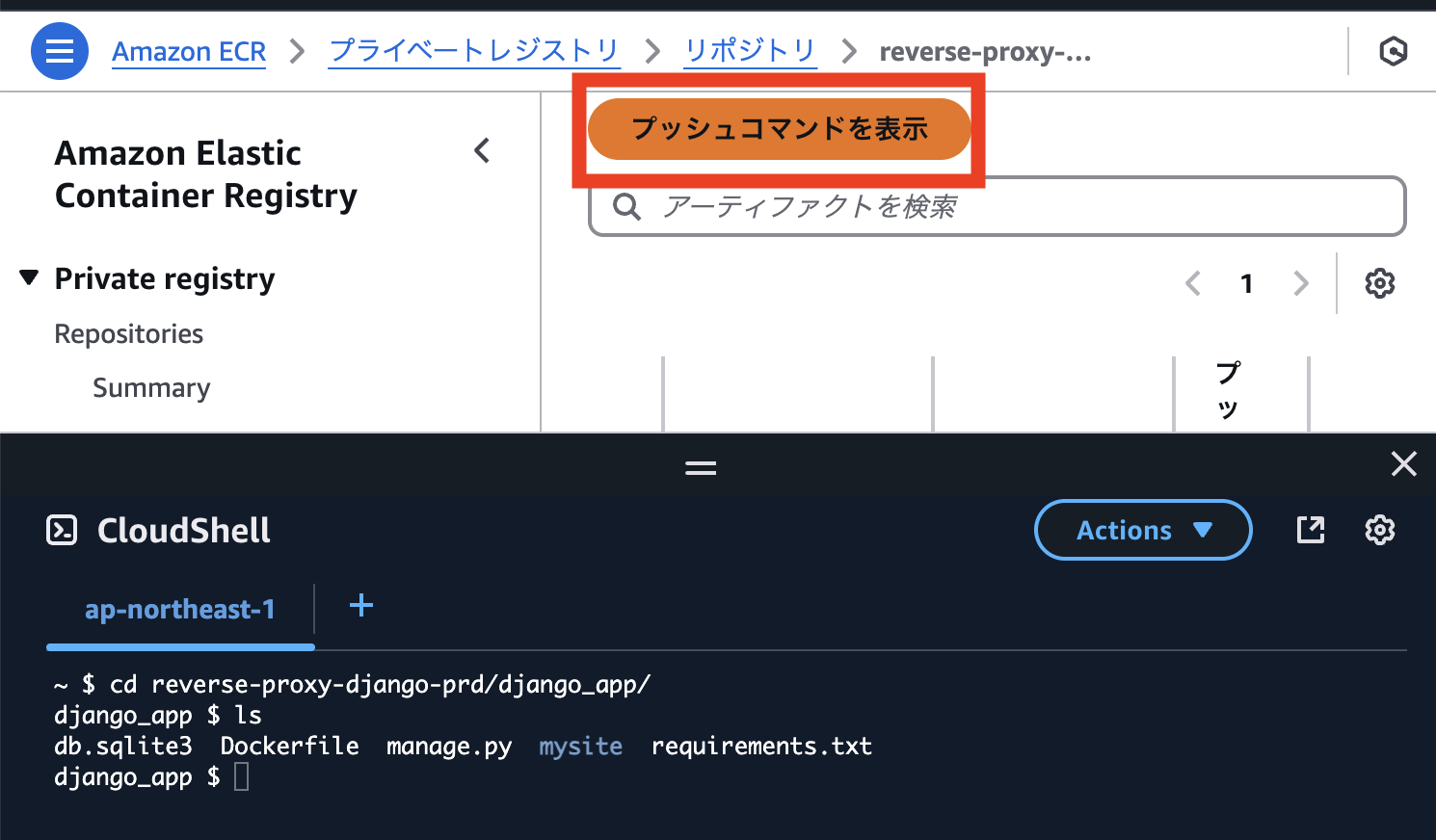Open Summary under Repositories
Image resolution: width=1436 pixels, height=840 pixels.
(x=151, y=387)
